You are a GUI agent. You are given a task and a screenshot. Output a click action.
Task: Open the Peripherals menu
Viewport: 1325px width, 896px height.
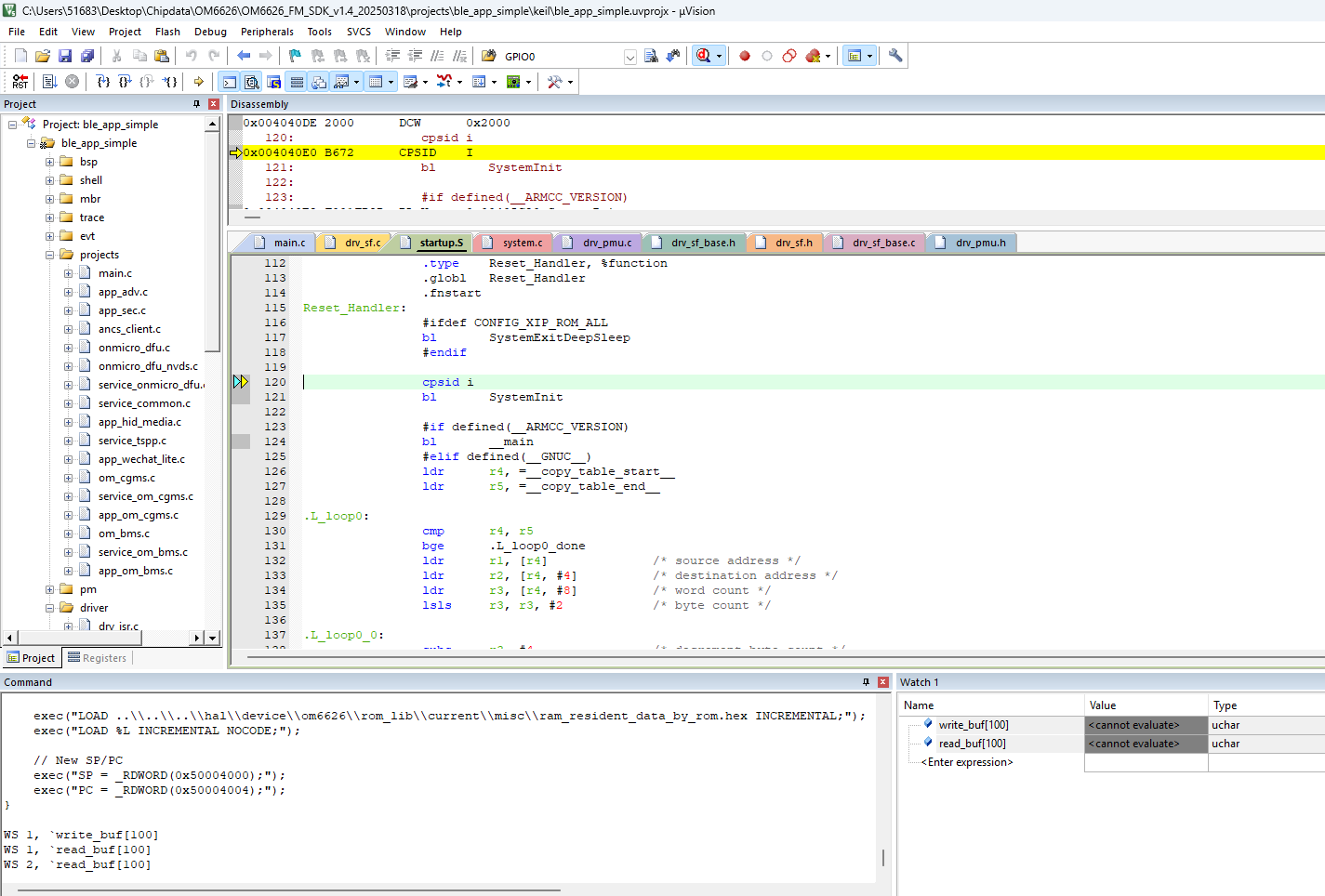267,32
